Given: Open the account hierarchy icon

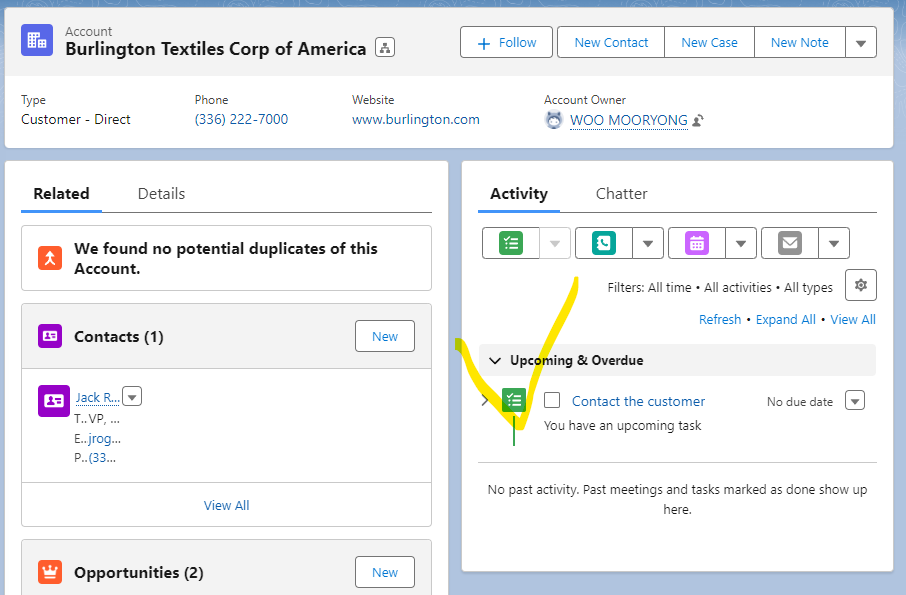Looking at the screenshot, I should point(385,47).
